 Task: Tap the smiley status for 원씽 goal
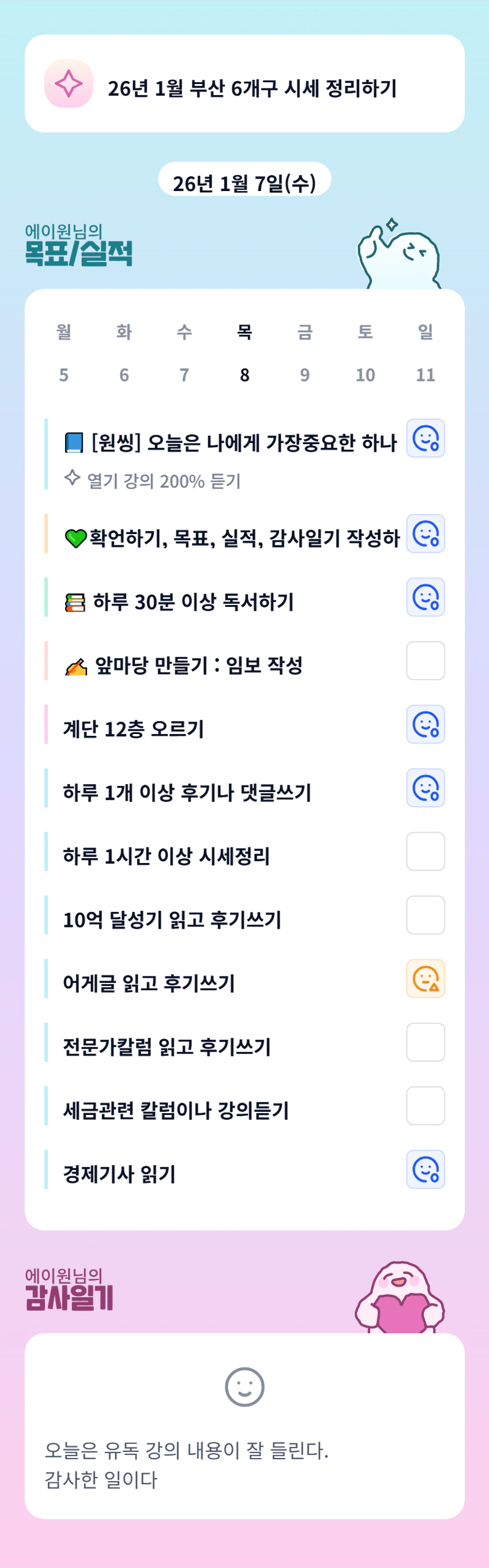click(x=425, y=438)
